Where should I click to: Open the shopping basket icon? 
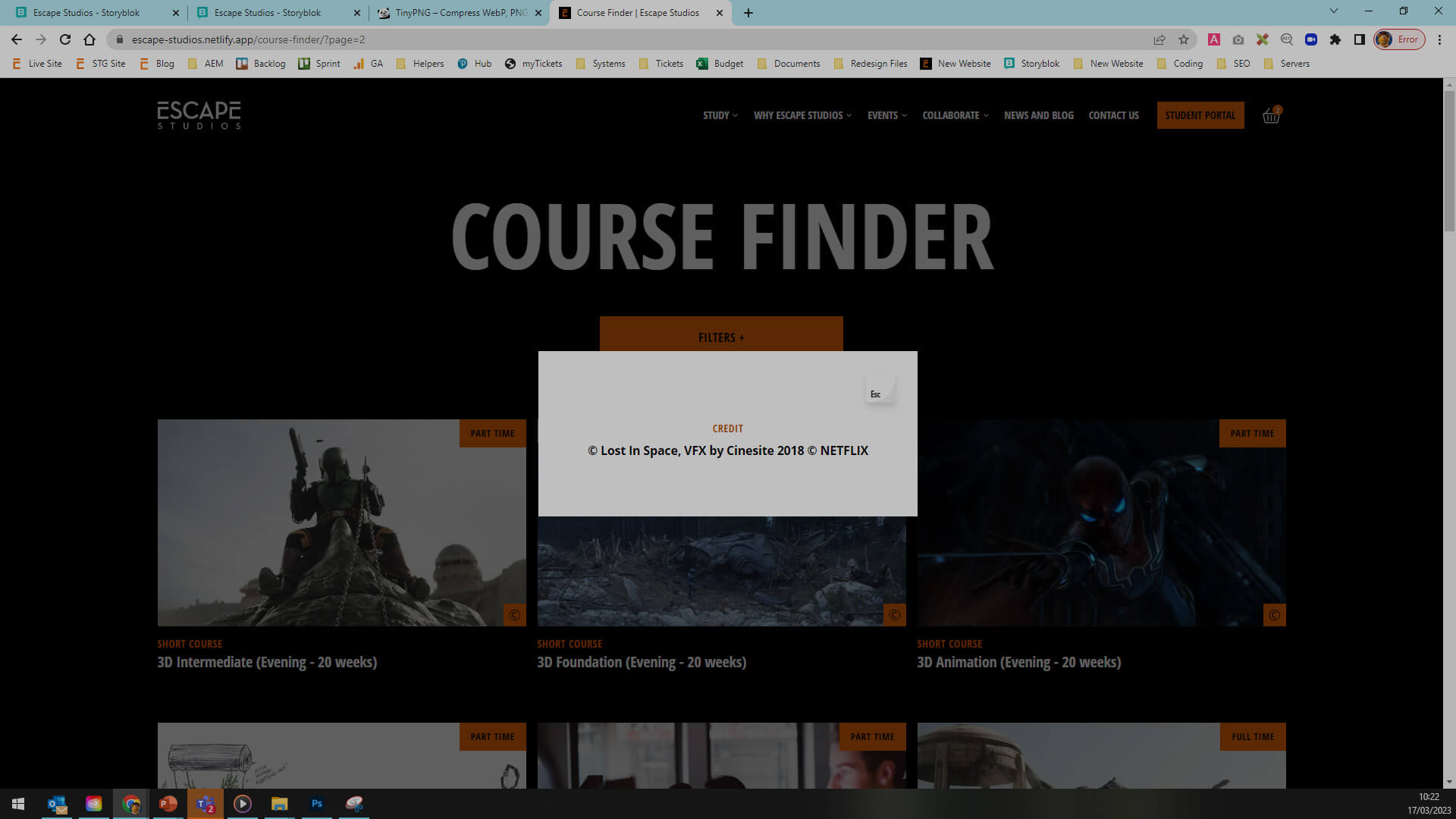click(1272, 115)
